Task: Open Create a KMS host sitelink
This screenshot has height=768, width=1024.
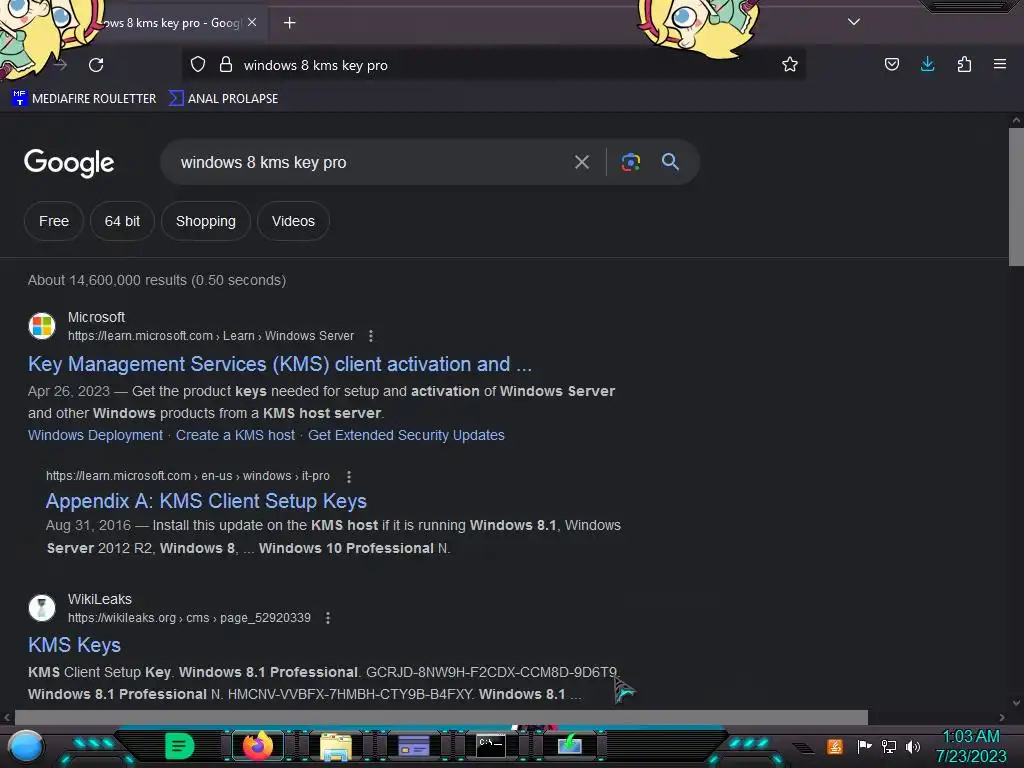Action: pyautogui.click(x=235, y=435)
